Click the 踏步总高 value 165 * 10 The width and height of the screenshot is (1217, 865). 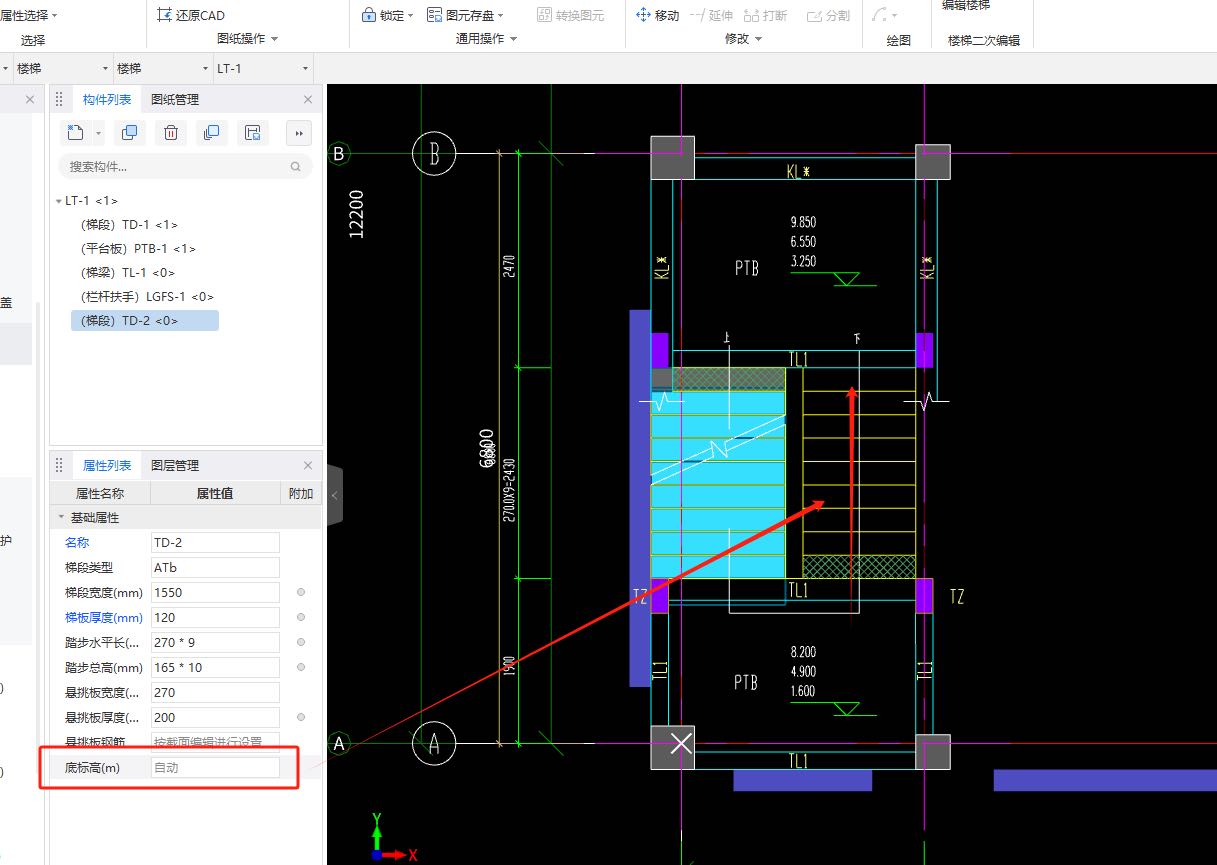[x=215, y=667]
